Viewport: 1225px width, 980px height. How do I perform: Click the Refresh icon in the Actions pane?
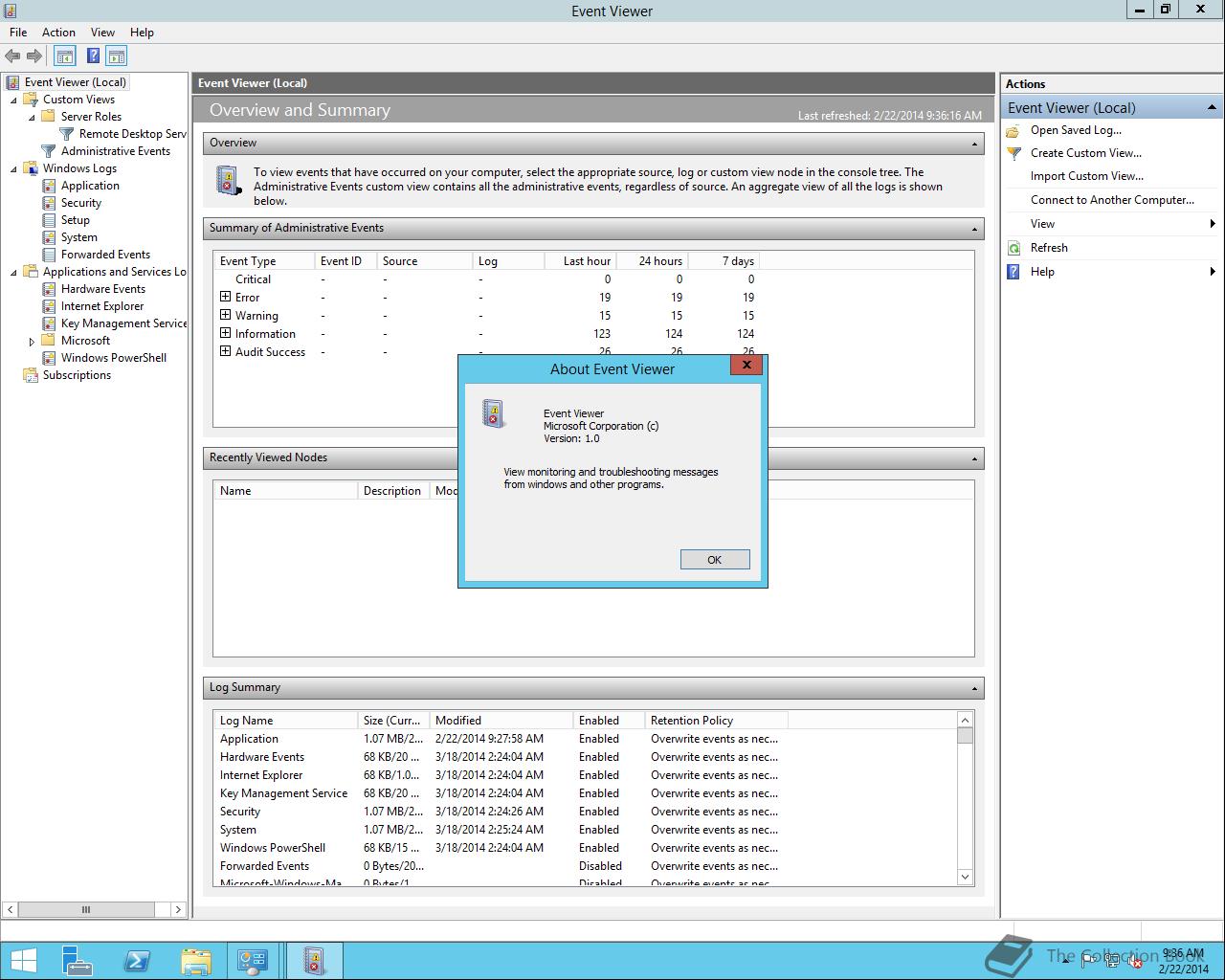coord(1014,247)
